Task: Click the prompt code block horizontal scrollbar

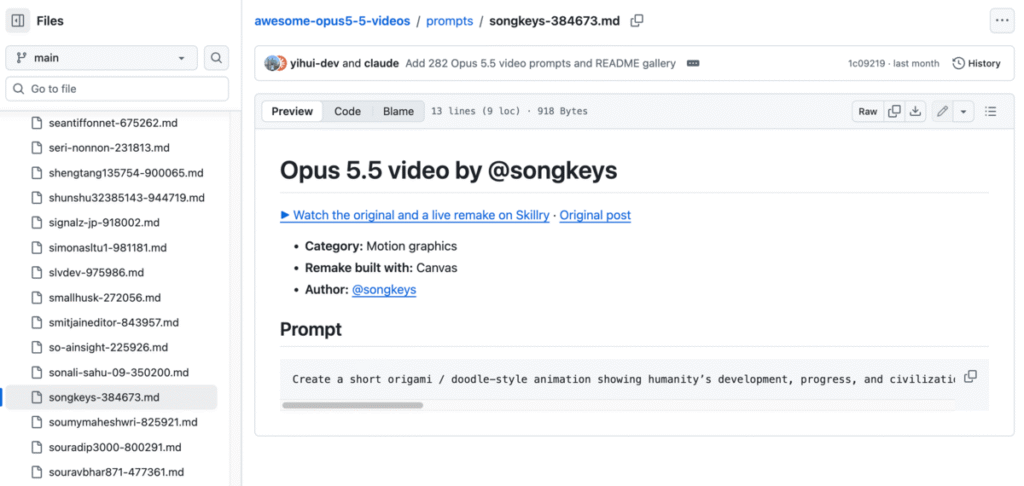Action: [353, 405]
